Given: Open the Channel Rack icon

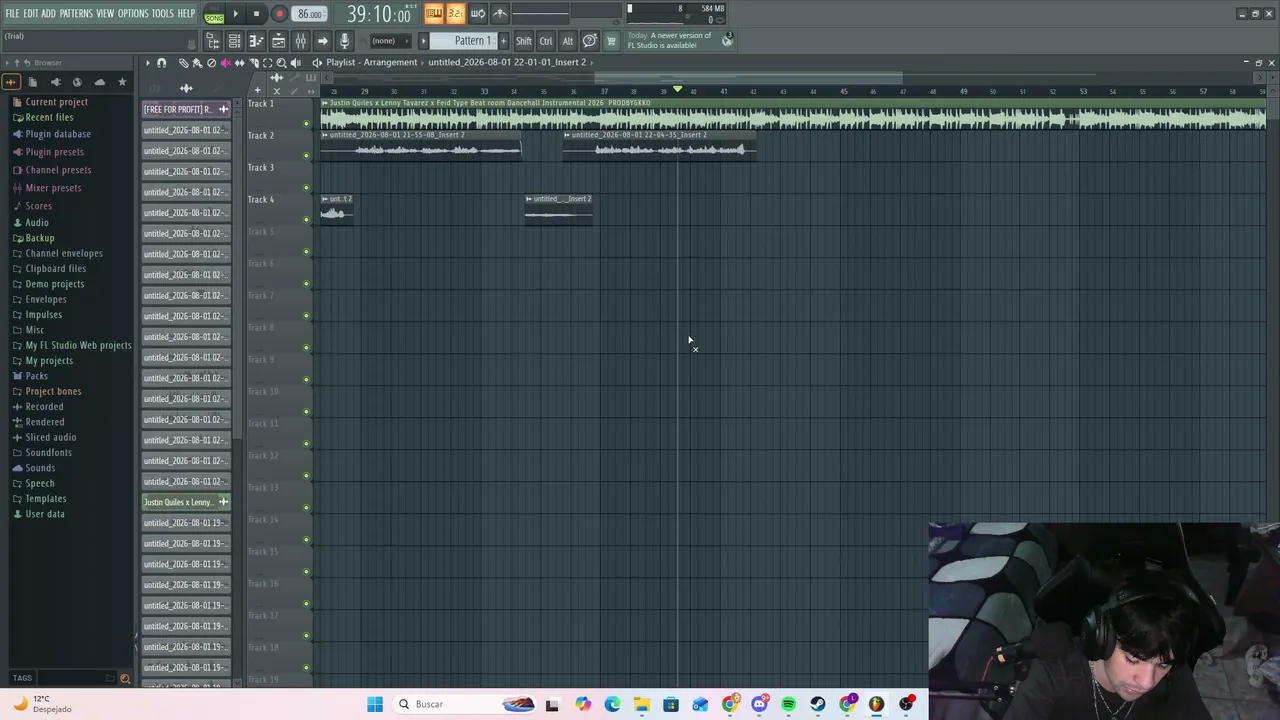Looking at the screenshot, I should [234, 41].
